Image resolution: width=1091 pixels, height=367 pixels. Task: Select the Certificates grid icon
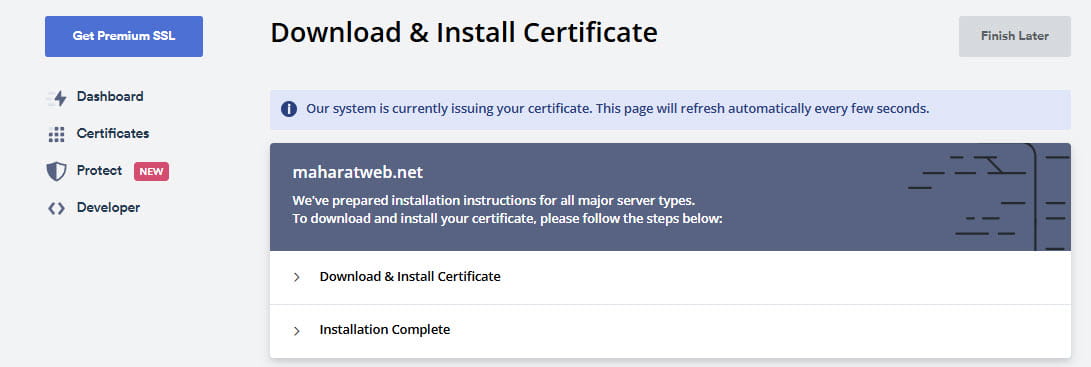coord(56,134)
